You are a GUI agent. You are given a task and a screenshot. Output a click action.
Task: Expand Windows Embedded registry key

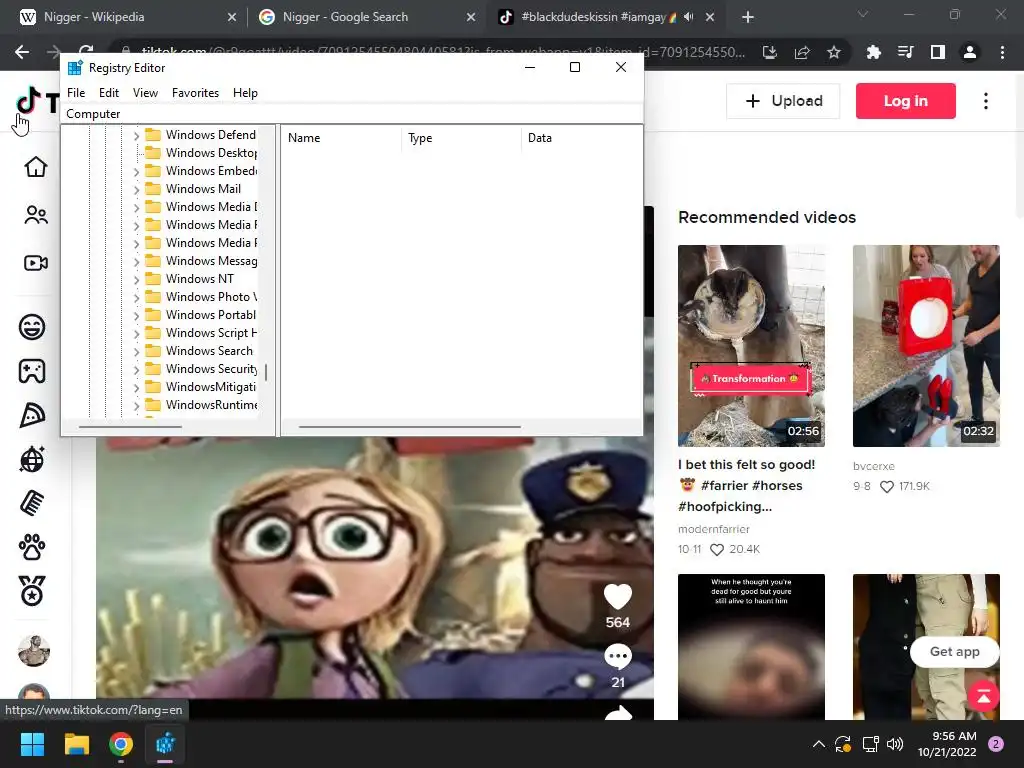coord(136,172)
